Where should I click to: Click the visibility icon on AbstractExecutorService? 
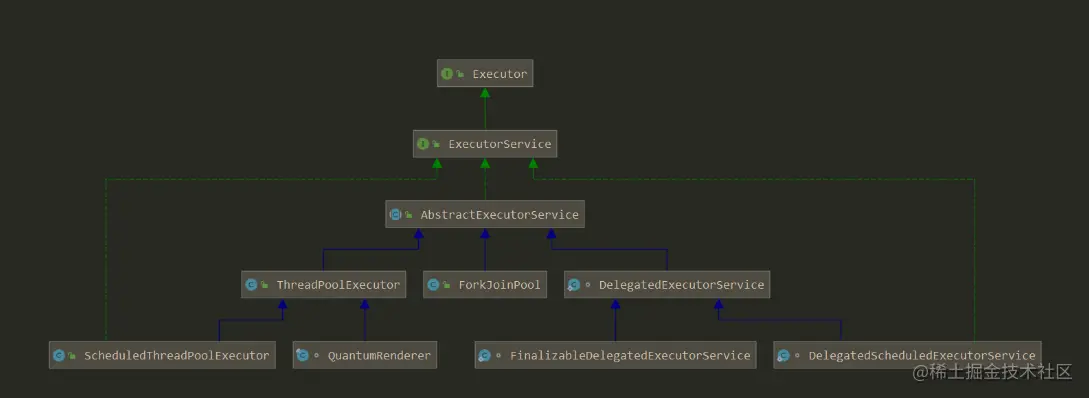(408, 215)
